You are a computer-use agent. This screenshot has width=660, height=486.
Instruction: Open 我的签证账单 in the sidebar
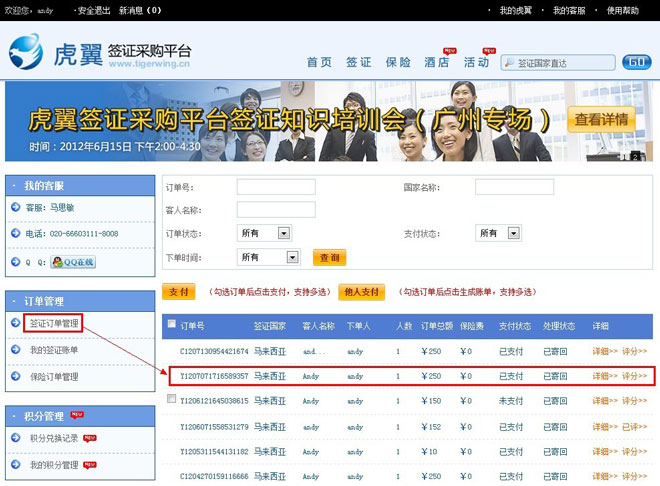pos(53,350)
